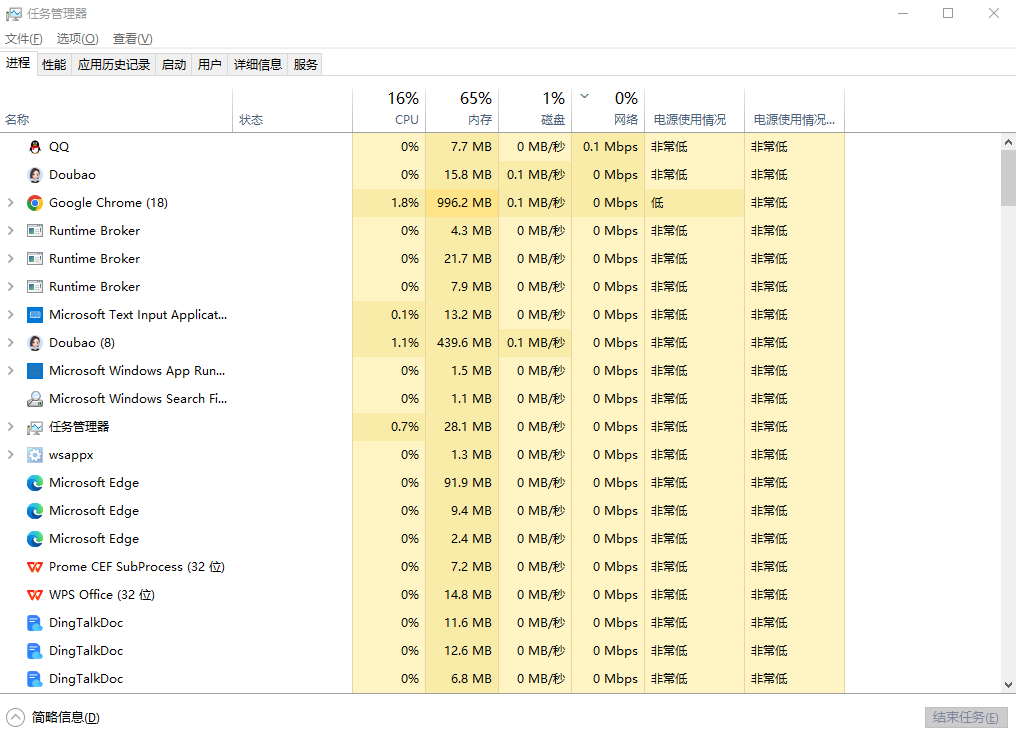Viewport: 1016px width, 738px height.
Task: Expand the Runtime Broker 7.9 MB row
Action: coord(10,286)
